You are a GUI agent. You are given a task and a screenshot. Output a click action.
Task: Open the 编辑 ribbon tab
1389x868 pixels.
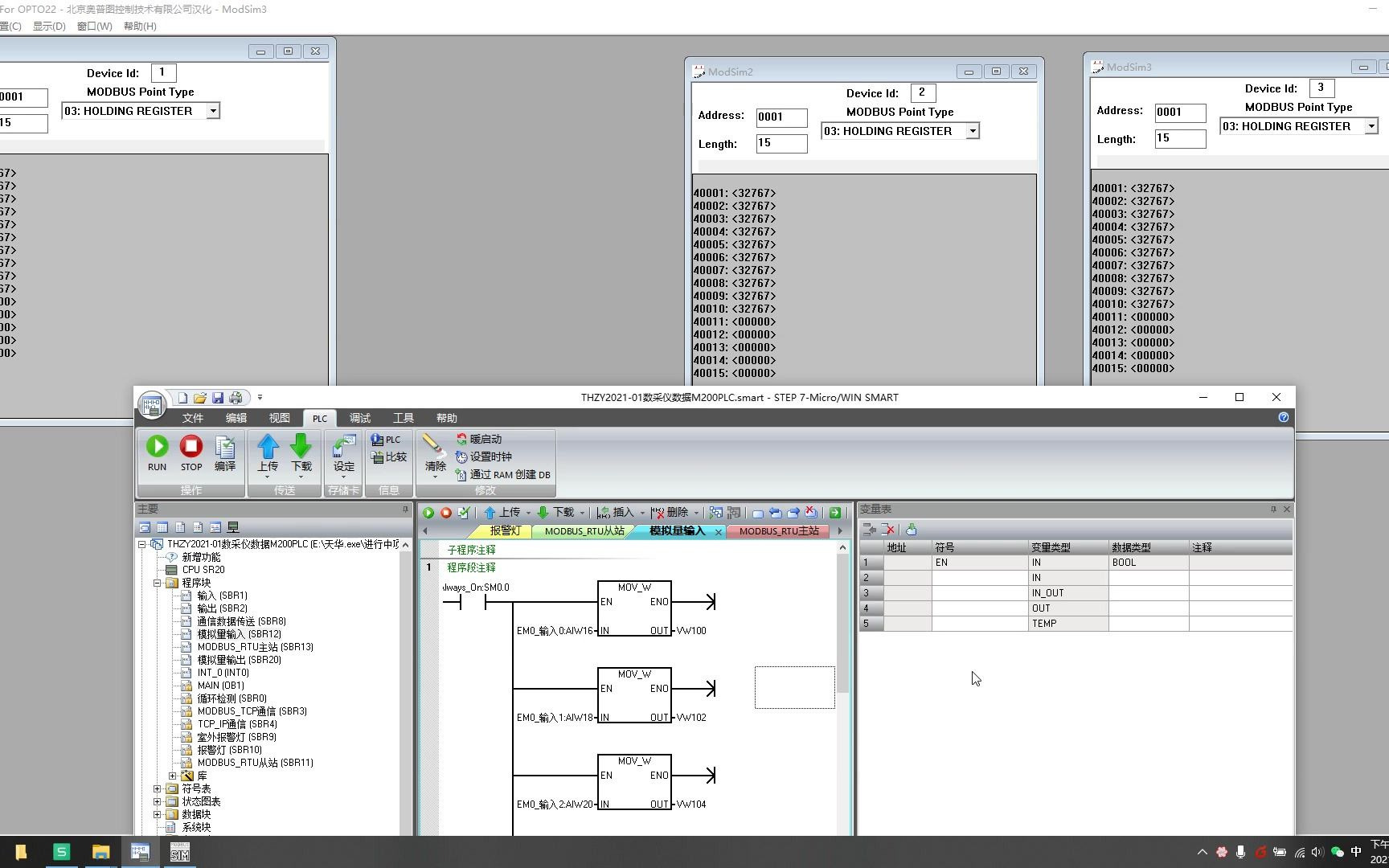click(236, 418)
